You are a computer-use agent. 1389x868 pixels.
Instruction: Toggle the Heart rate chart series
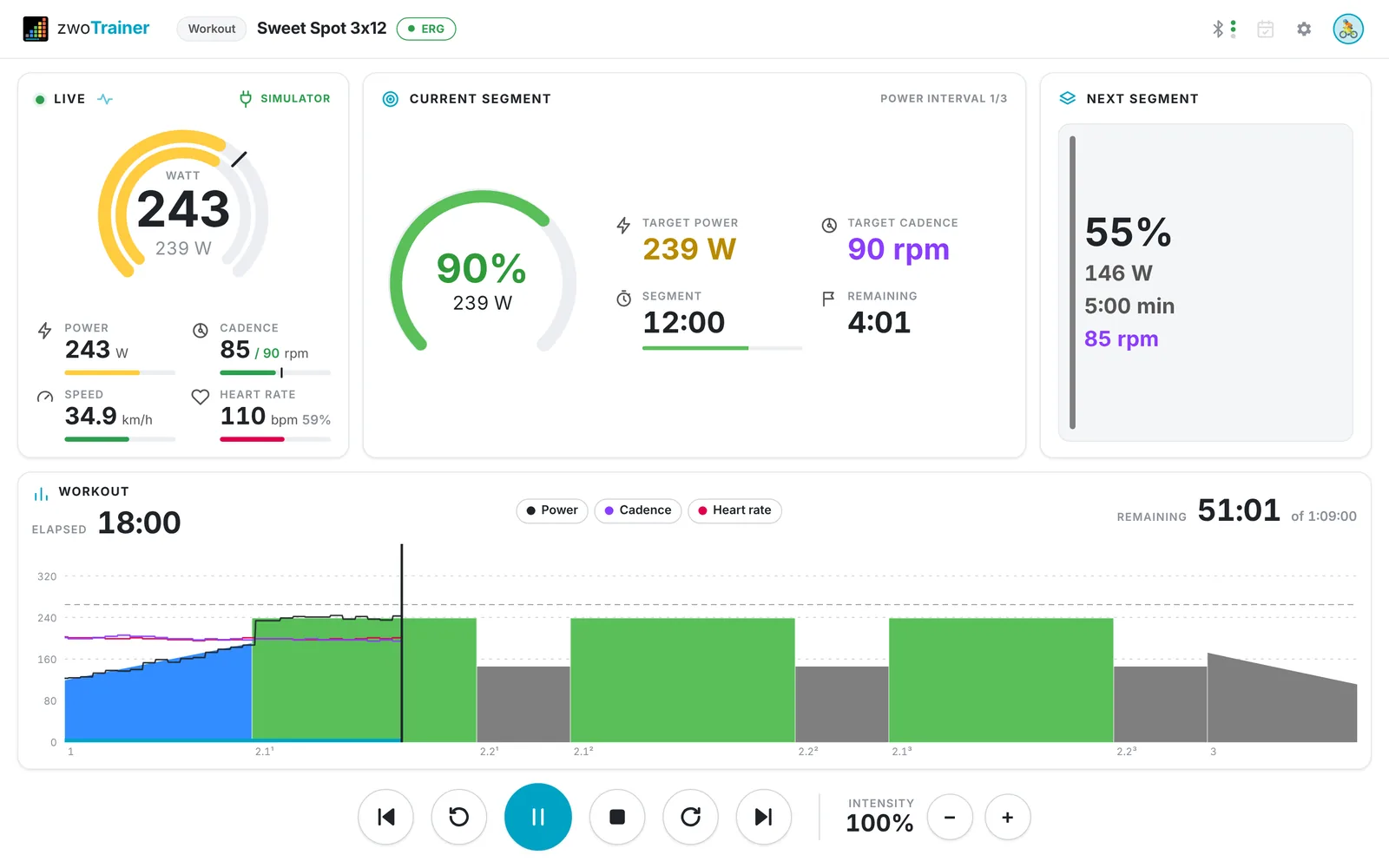click(734, 510)
